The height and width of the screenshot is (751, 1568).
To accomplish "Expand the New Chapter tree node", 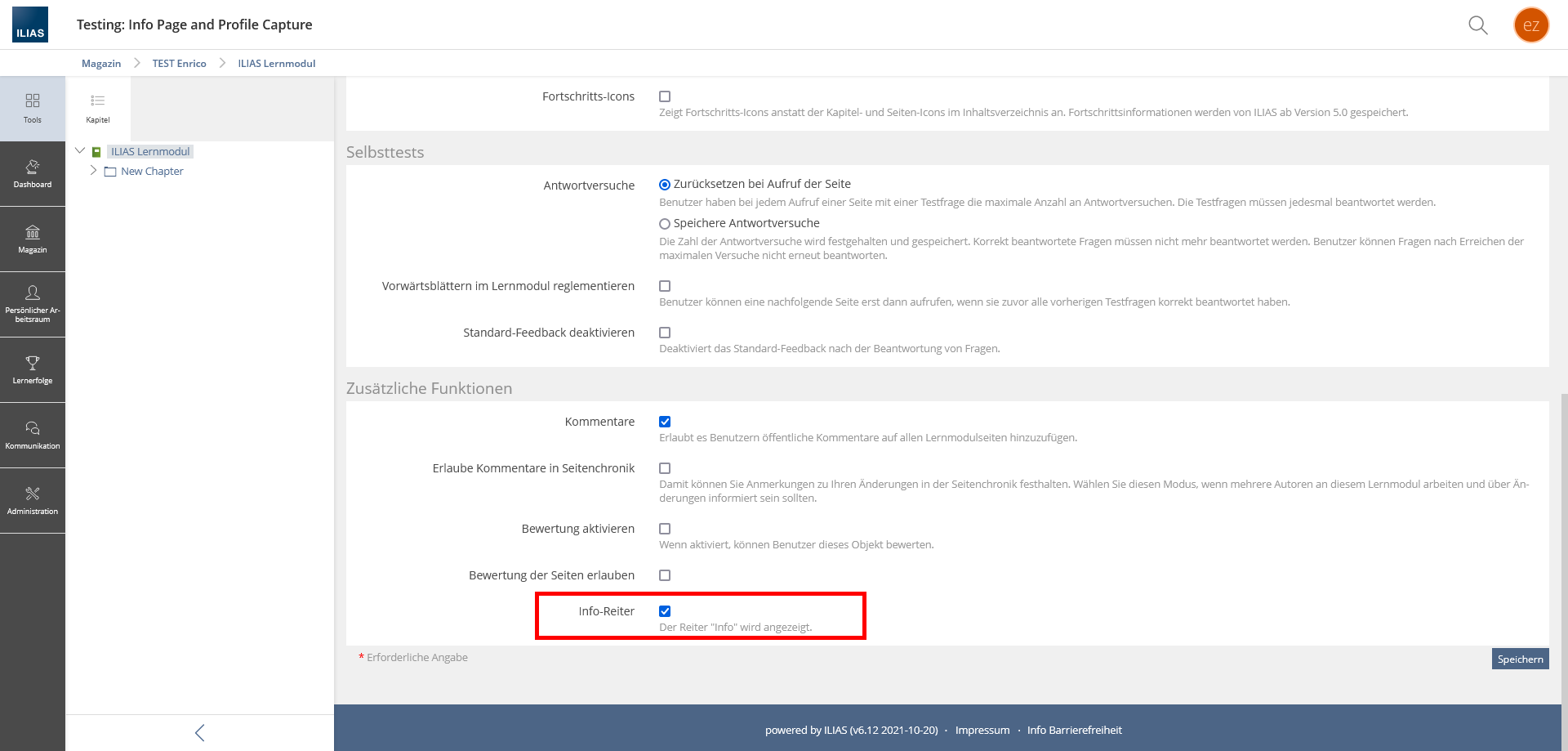I will click(93, 171).
